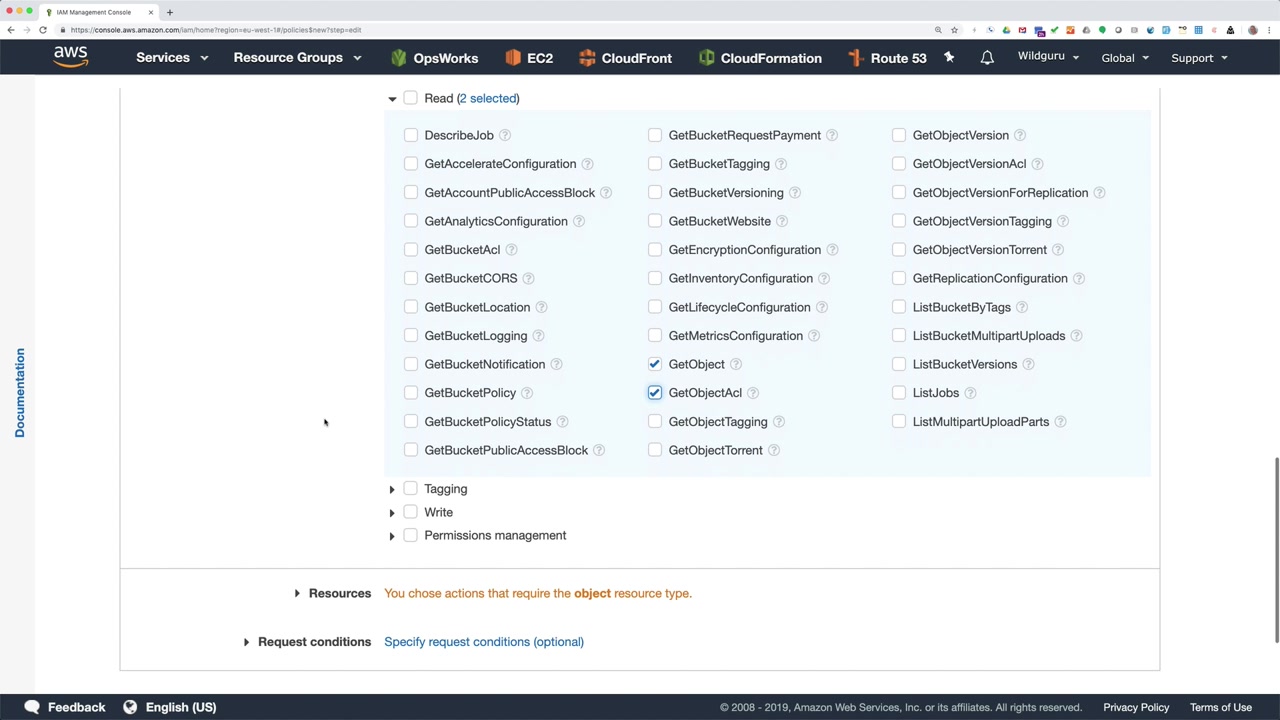Viewport: 1280px width, 720px height.
Task: Click Specify request conditions (optional) link
Action: pos(484,642)
